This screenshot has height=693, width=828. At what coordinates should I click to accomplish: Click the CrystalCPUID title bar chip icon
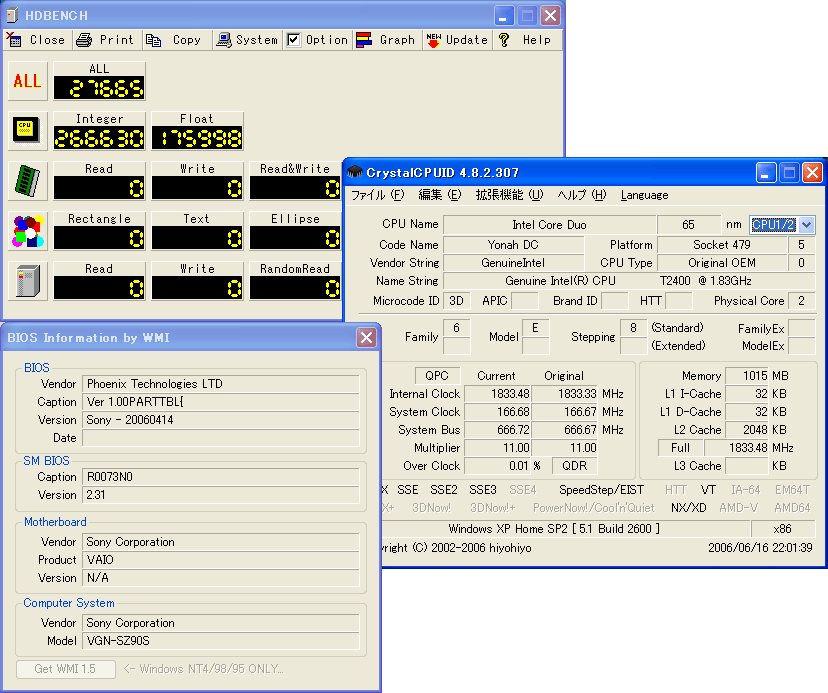[x=355, y=172]
